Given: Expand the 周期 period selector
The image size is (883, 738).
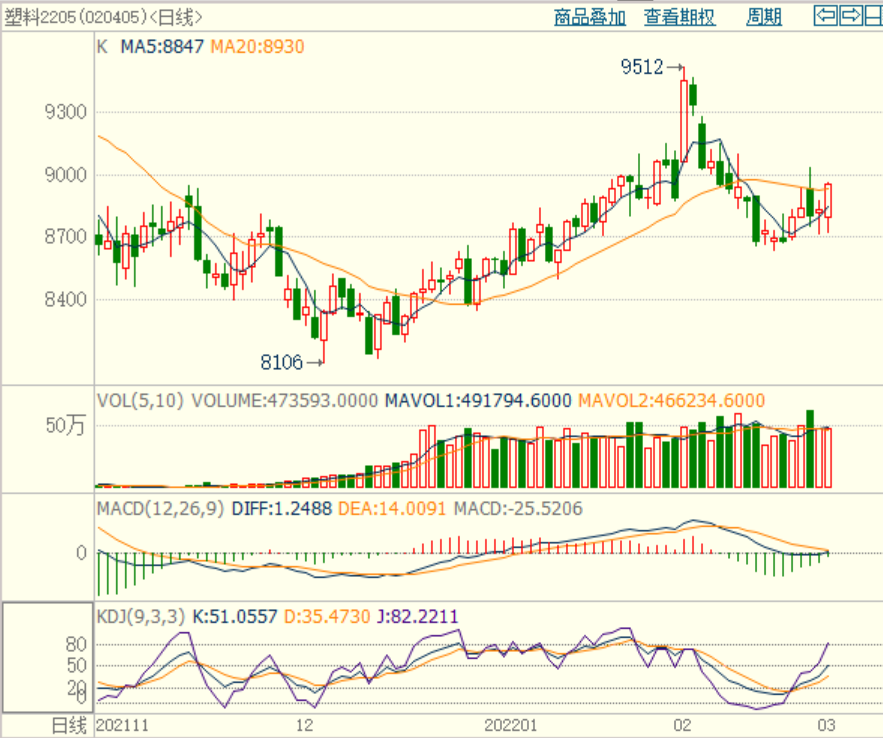Looking at the screenshot, I should point(764,17).
